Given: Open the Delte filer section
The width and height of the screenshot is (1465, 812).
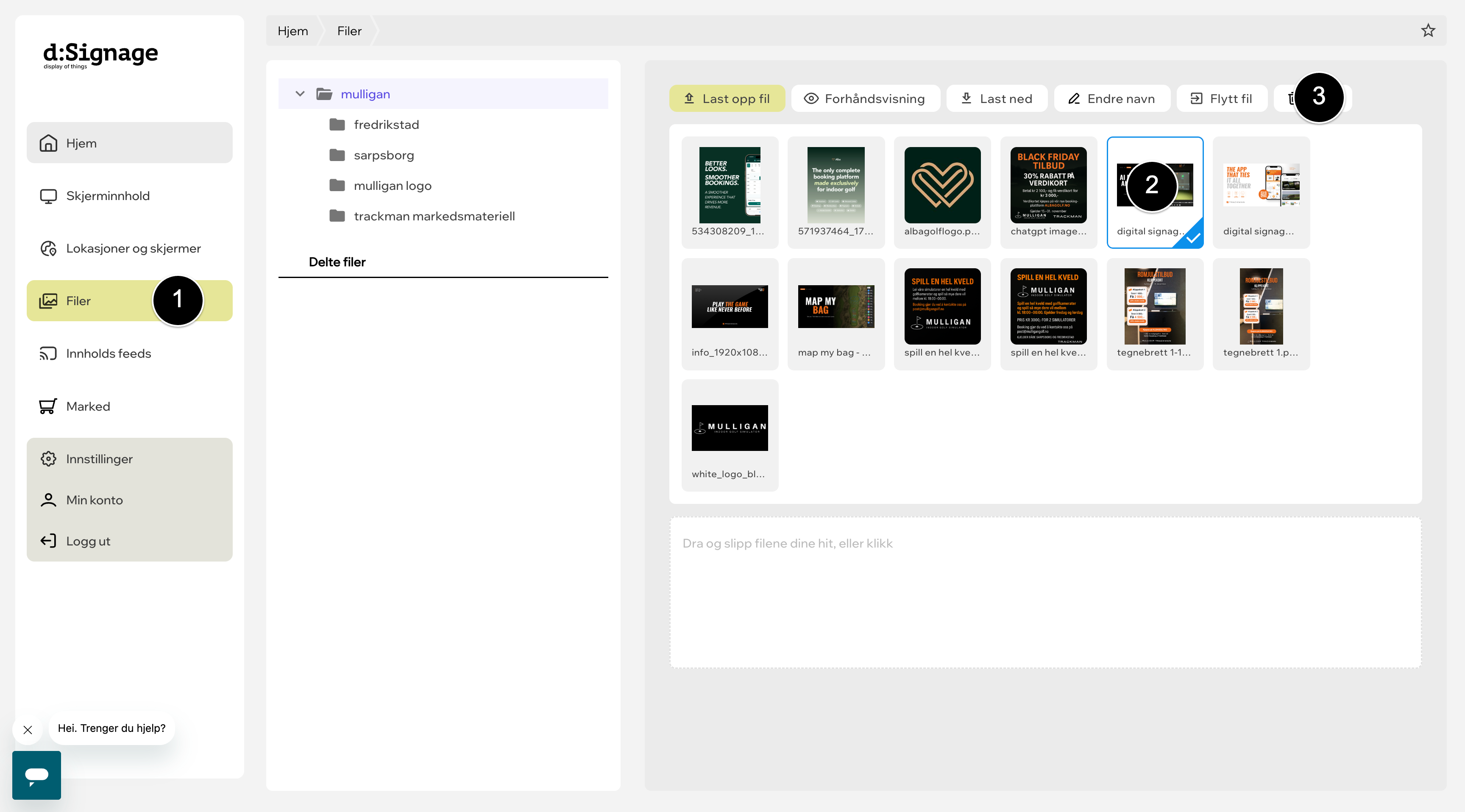Looking at the screenshot, I should (x=337, y=262).
